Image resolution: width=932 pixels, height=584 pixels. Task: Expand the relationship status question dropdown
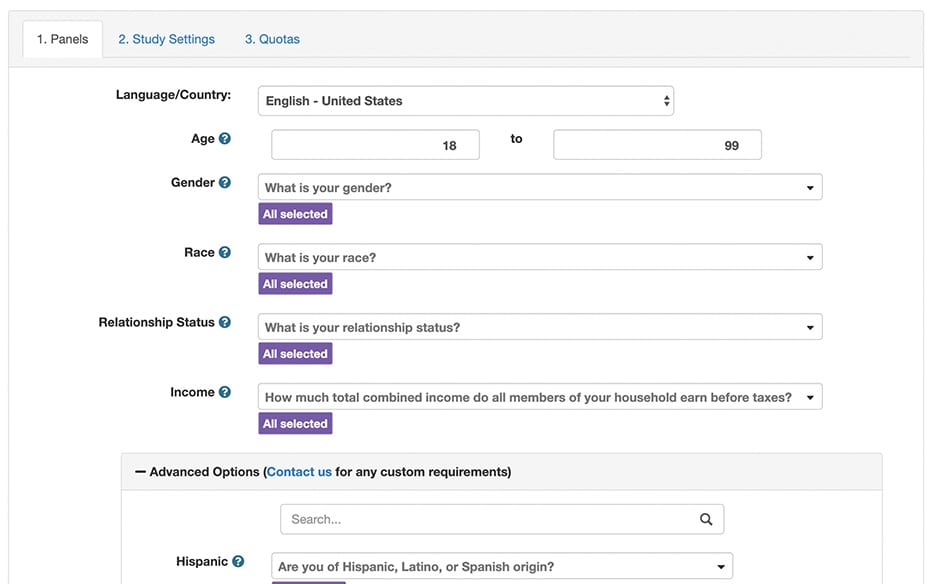(x=540, y=328)
